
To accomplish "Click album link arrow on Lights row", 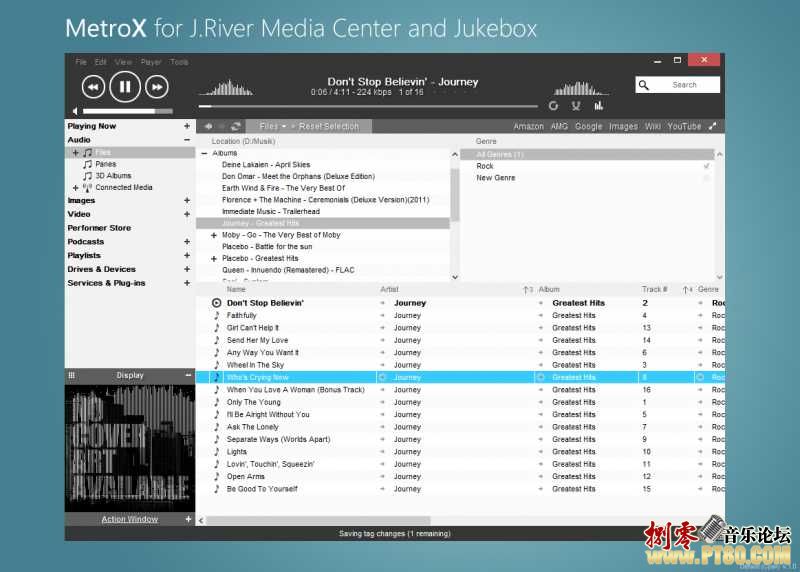I will 541,452.
